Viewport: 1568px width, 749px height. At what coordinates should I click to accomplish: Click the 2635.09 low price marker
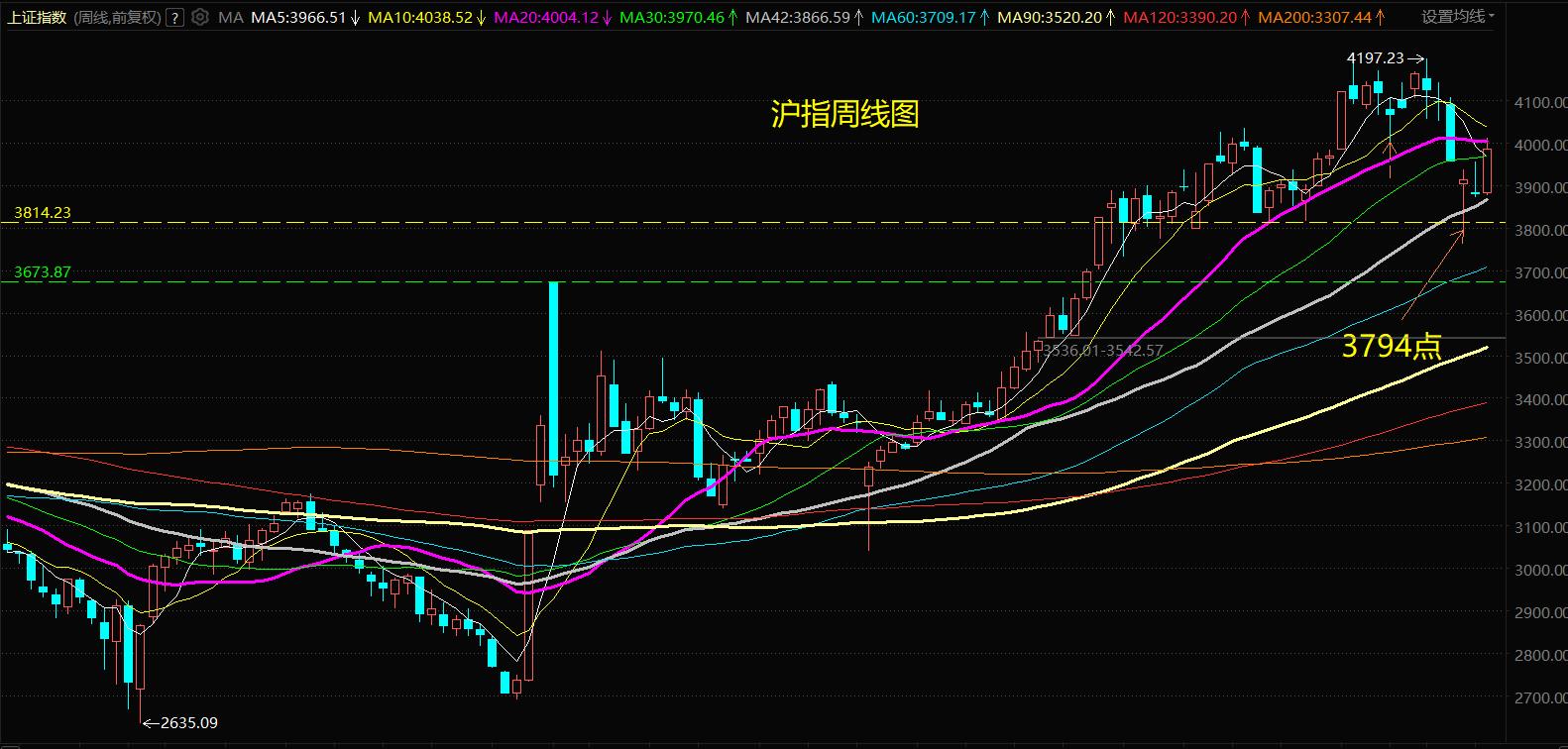(188, 723)
